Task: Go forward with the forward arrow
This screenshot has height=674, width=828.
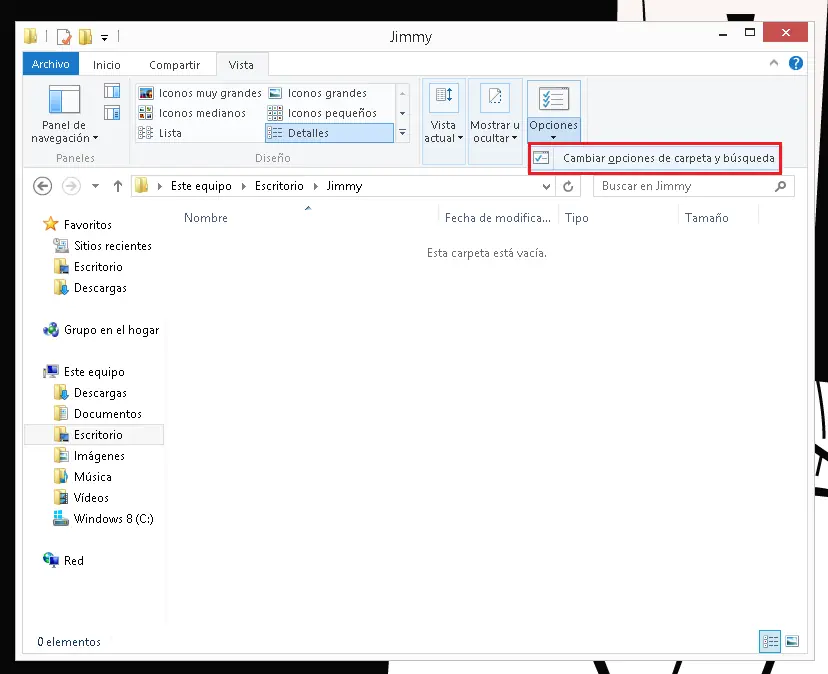Action: click(x=71, y=186)
